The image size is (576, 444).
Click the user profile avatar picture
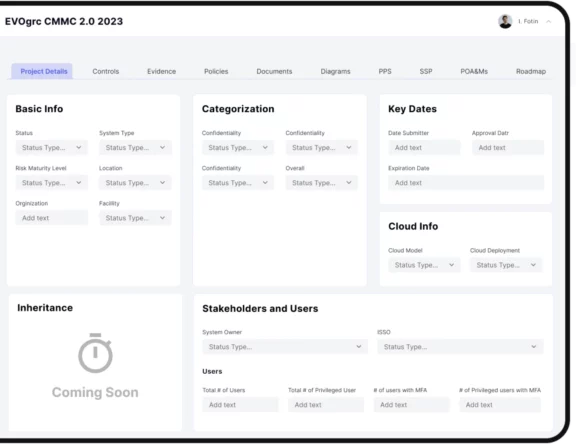pyautogui.click(x=505, y=21)
